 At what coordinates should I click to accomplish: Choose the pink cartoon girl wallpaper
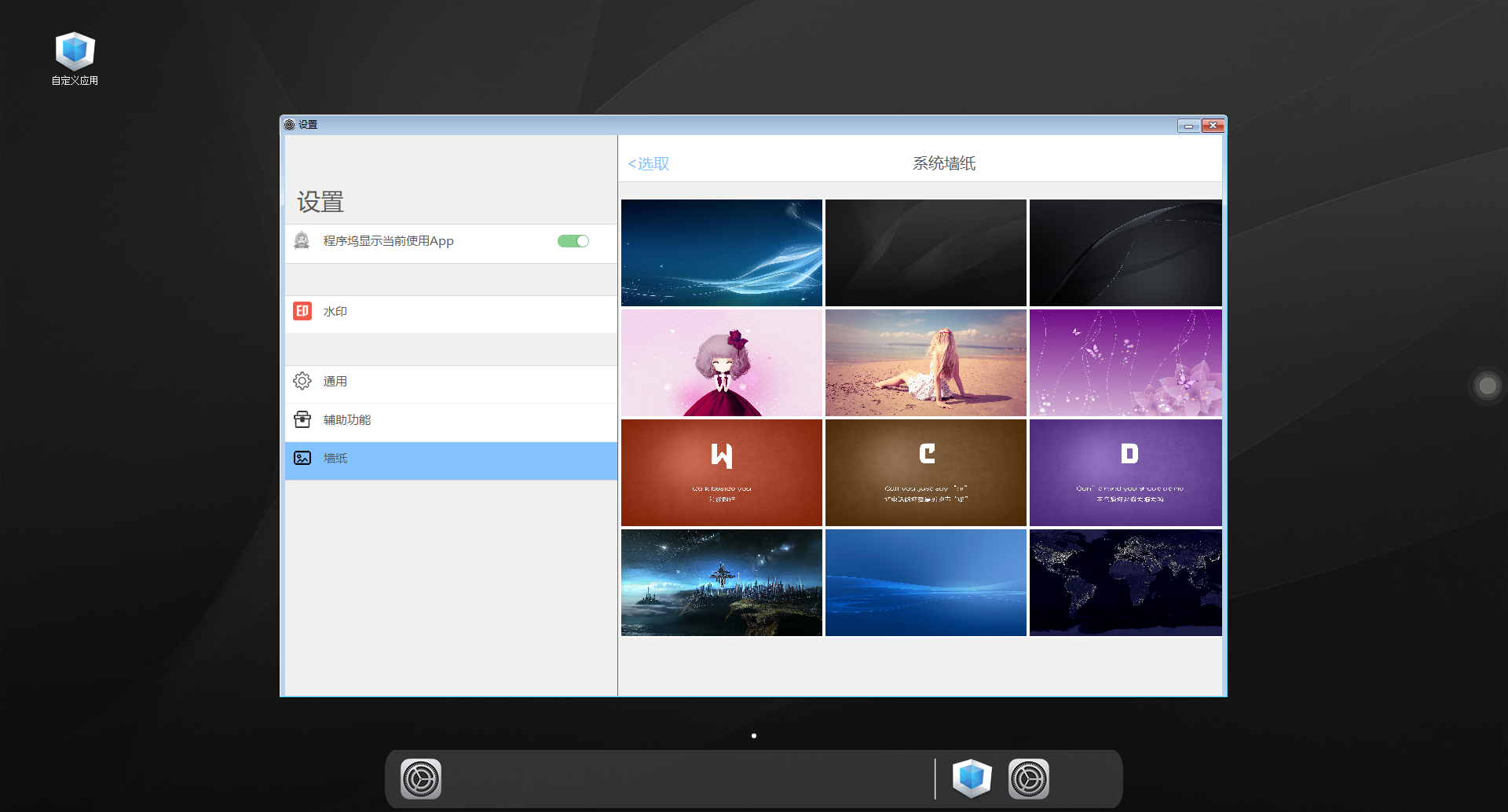[x=722, y=363]
